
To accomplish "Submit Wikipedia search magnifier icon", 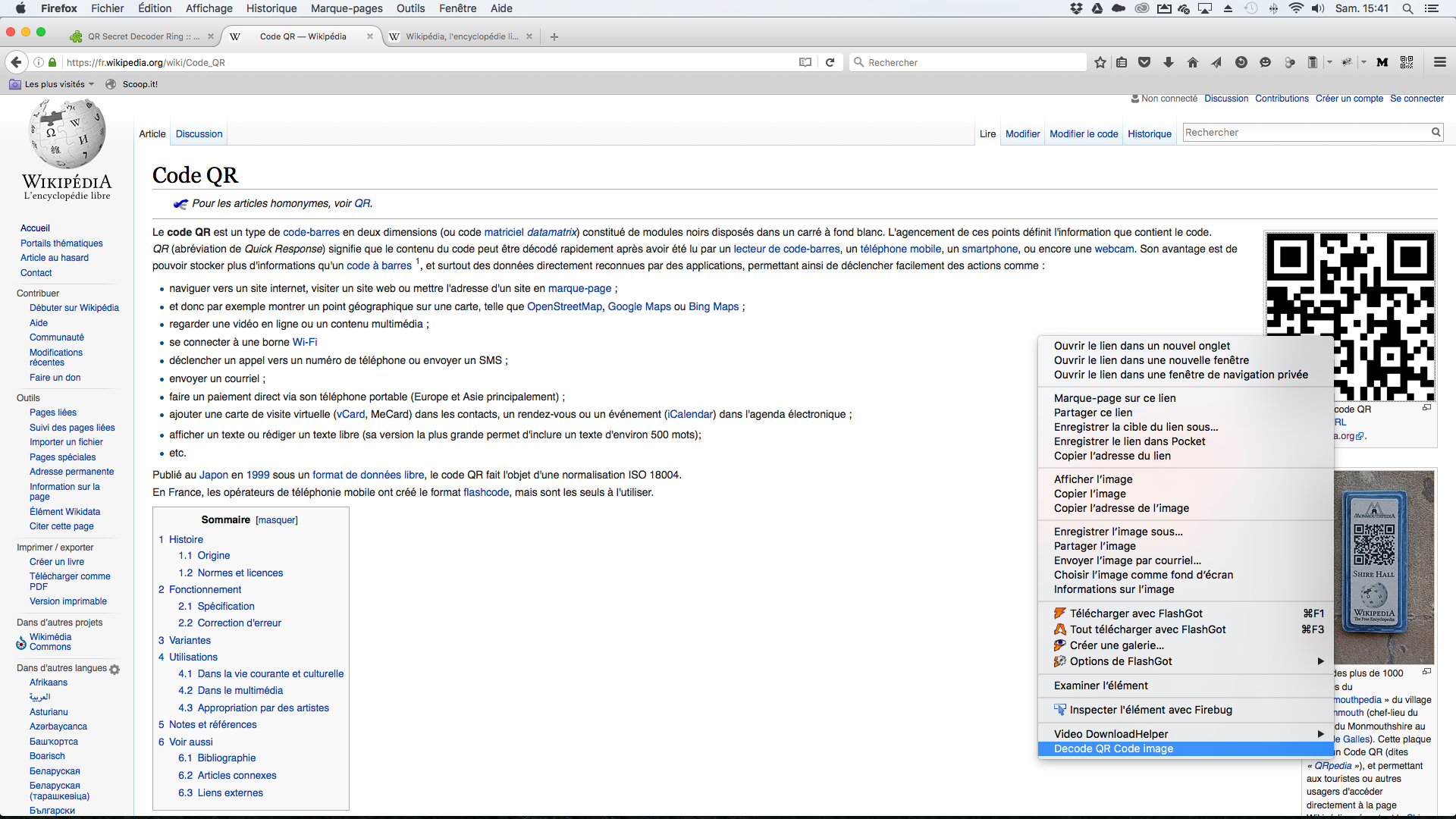I will click(1436, 132).
